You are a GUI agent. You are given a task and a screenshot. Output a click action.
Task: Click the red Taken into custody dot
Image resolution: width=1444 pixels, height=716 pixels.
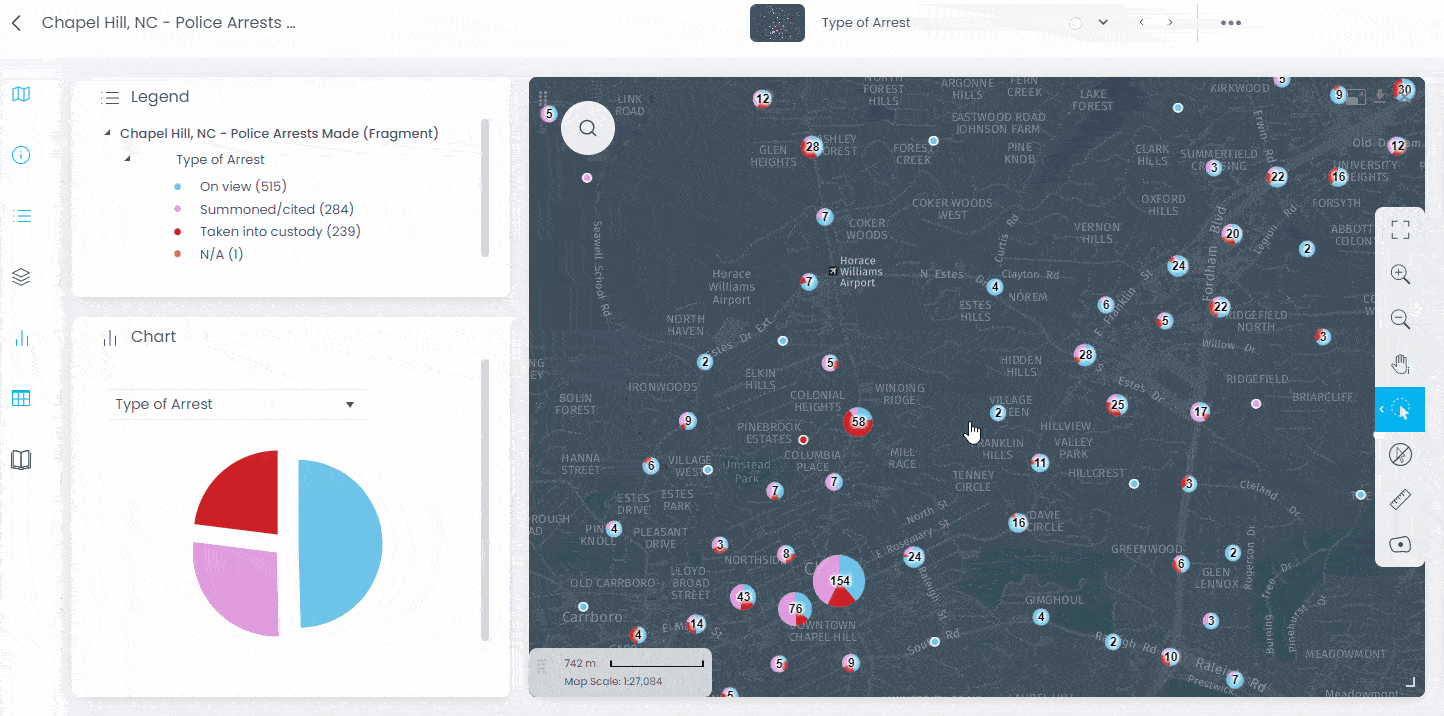pos(178,231)
